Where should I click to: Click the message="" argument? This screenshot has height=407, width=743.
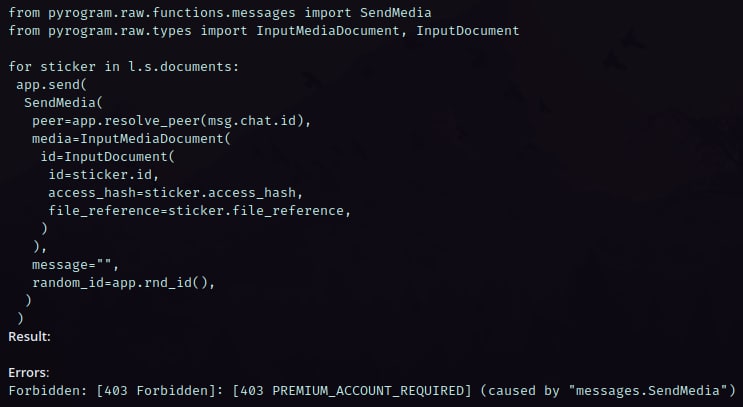click(x=75, y=265)
